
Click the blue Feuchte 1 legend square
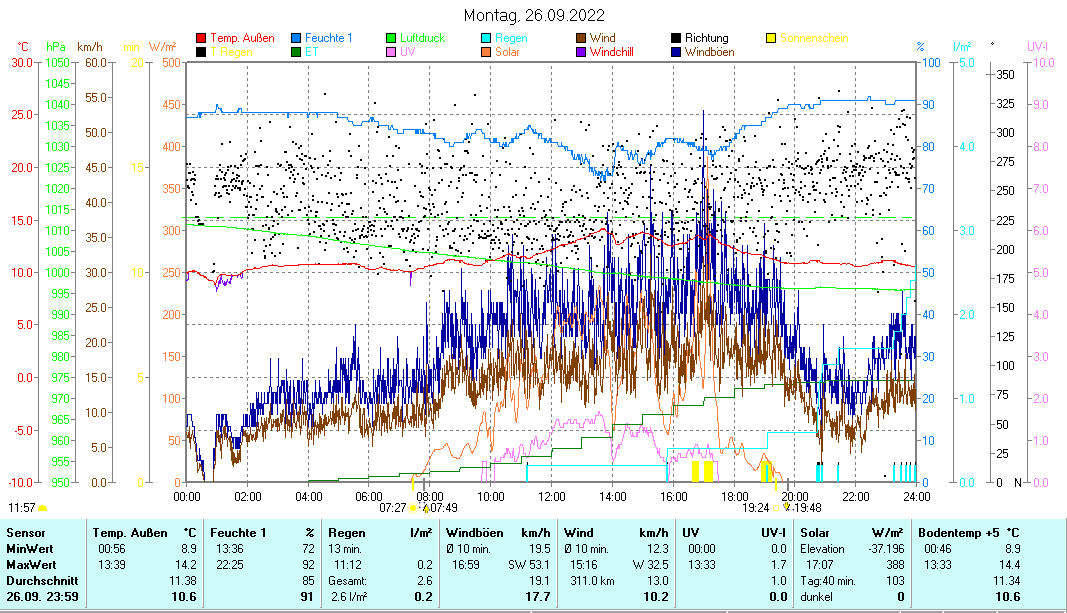click(297, 38)
